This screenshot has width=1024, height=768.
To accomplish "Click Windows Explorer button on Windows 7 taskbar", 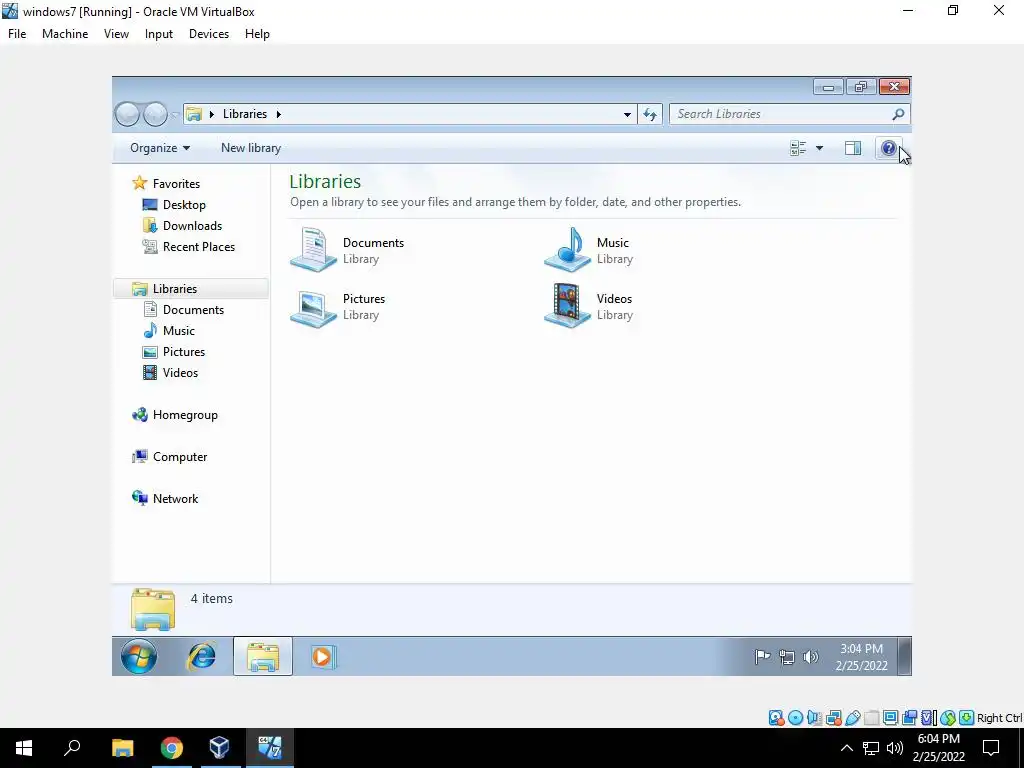I will (x=263, y=656).
